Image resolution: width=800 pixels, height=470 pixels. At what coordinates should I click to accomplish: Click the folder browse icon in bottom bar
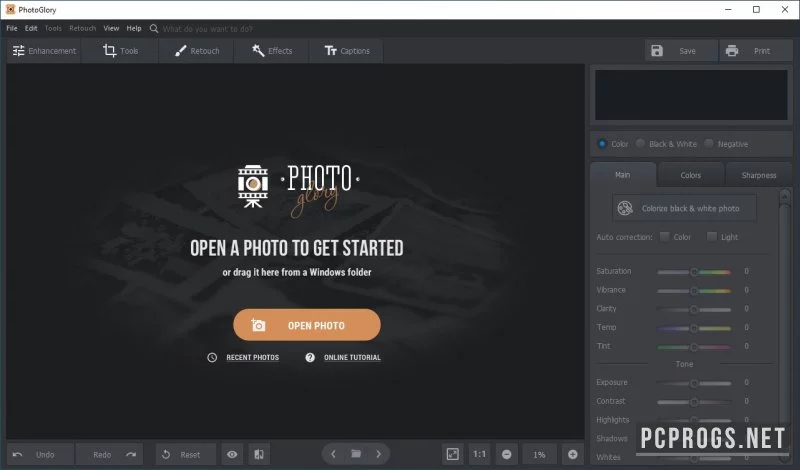click(356, 454)
